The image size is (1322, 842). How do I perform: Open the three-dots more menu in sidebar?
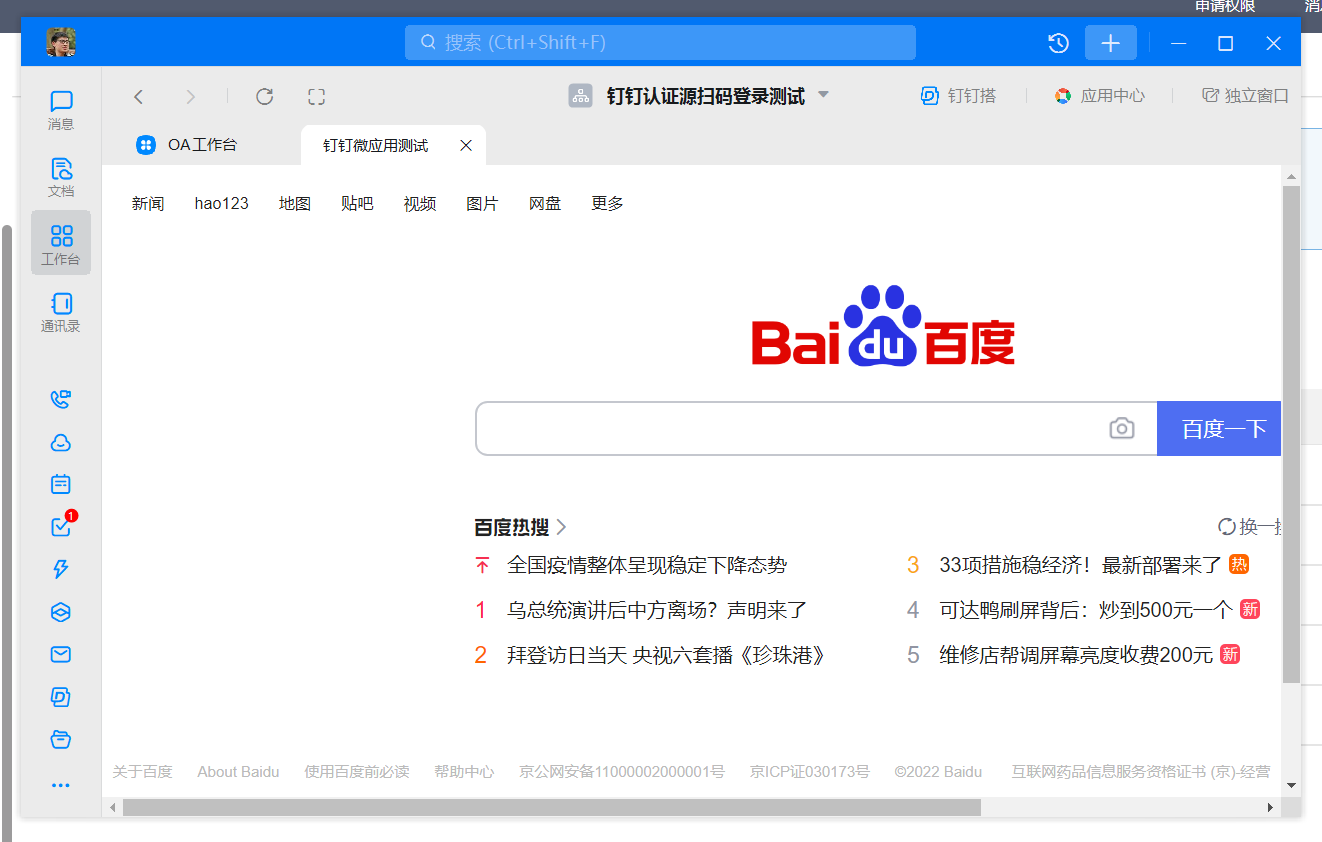coord(61,785)
